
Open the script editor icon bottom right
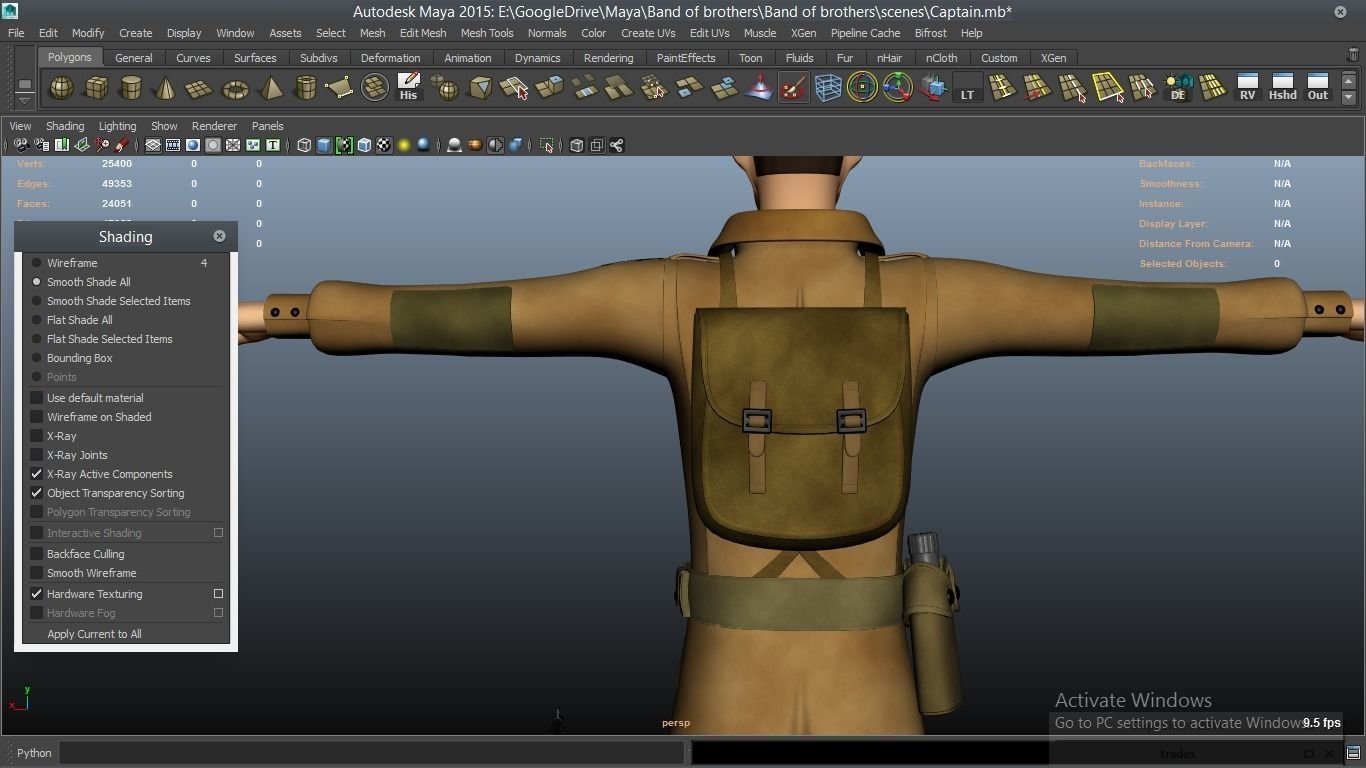pyautogui.click(x=1353, y=753)
